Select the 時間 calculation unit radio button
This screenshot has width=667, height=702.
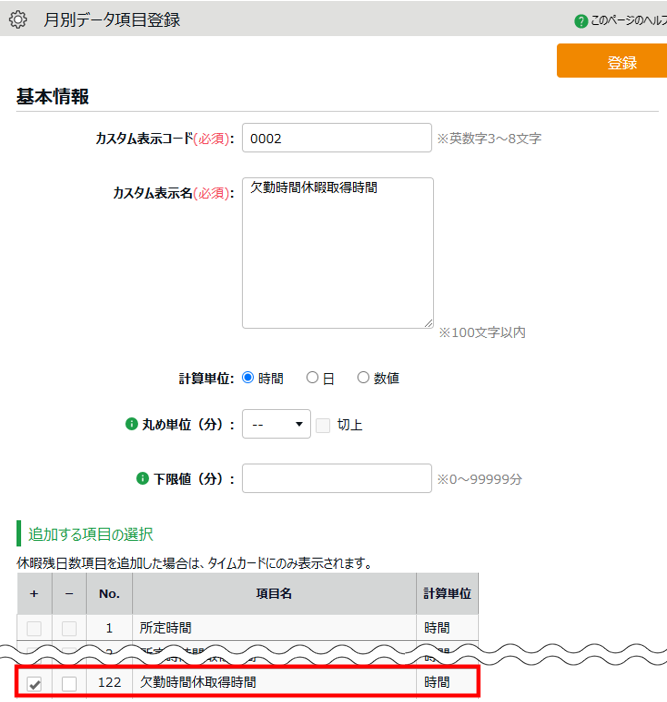249,378
